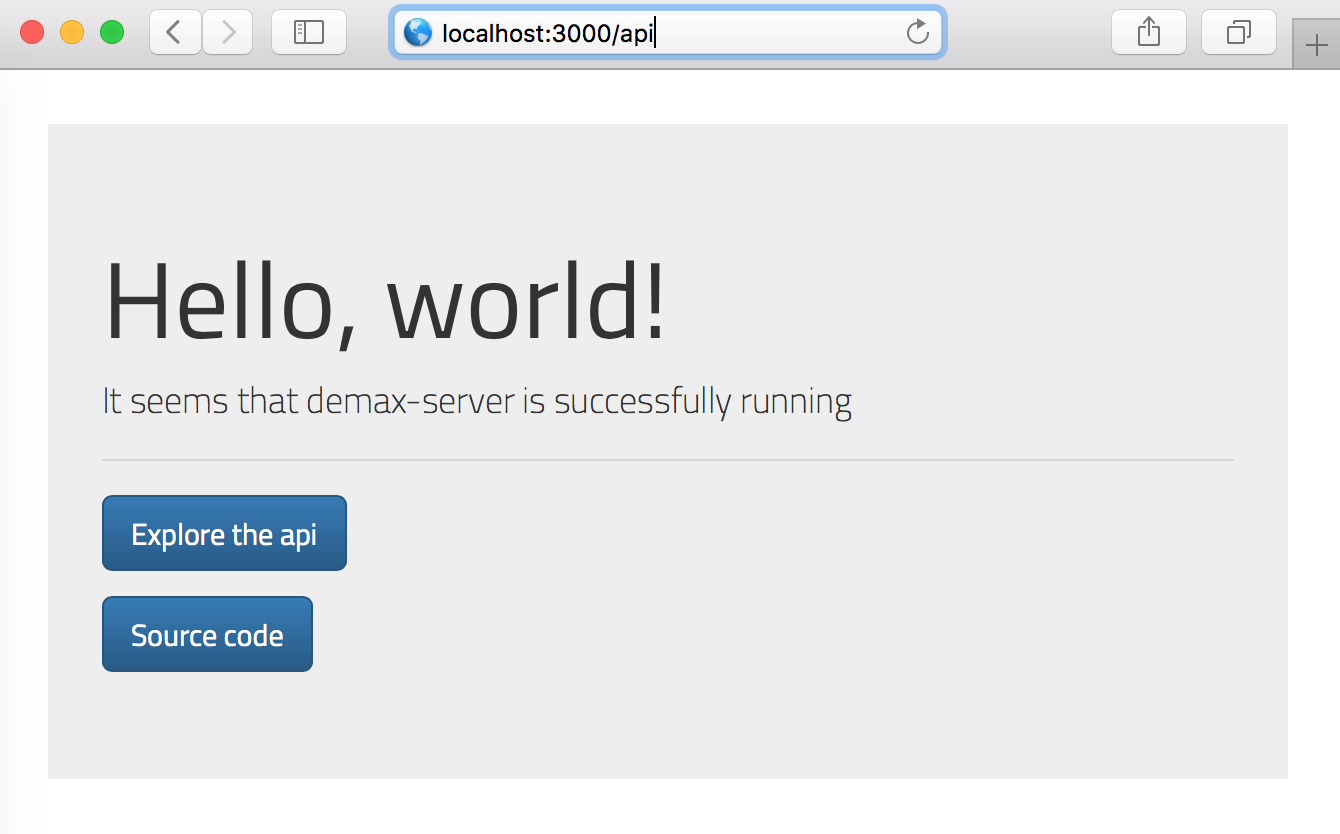The width and height of the screenshot is (1340, 834).
Task: Go forward with the Safari forward arrow
Action: tap(228, 32)
